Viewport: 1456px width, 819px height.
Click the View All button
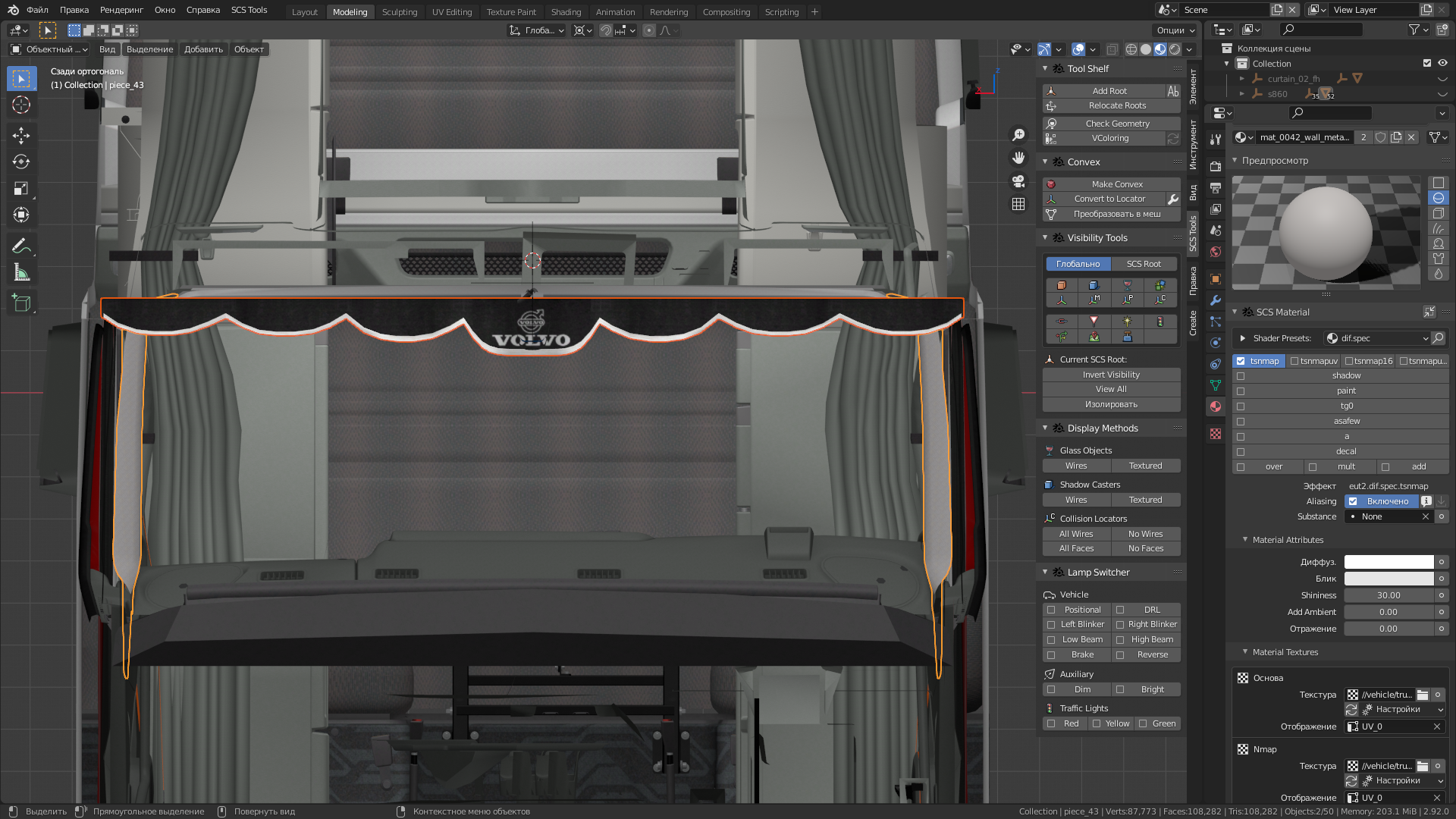(1112, 389)
